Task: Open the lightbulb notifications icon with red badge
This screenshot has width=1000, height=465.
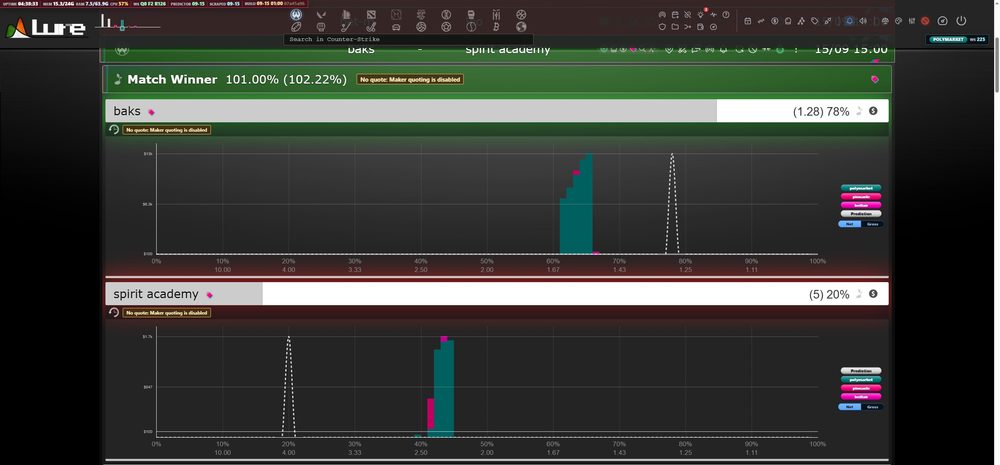Action: pyautogui.click(x=701, y=15)
